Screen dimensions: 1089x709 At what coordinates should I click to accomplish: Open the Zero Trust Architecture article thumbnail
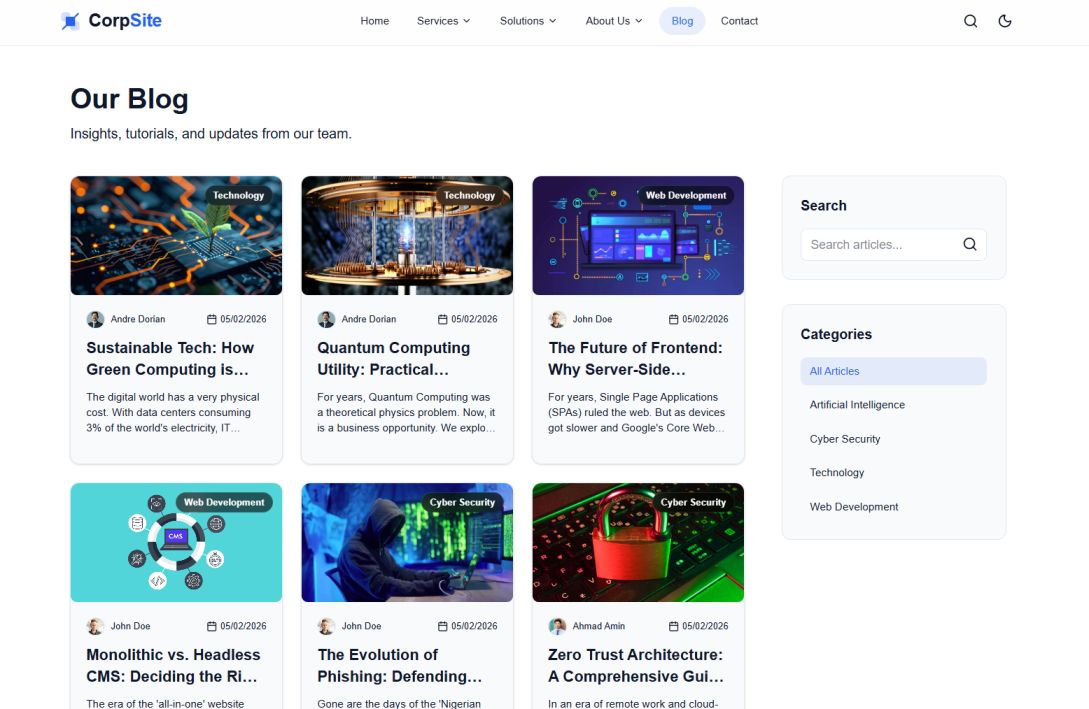(638, 542)
